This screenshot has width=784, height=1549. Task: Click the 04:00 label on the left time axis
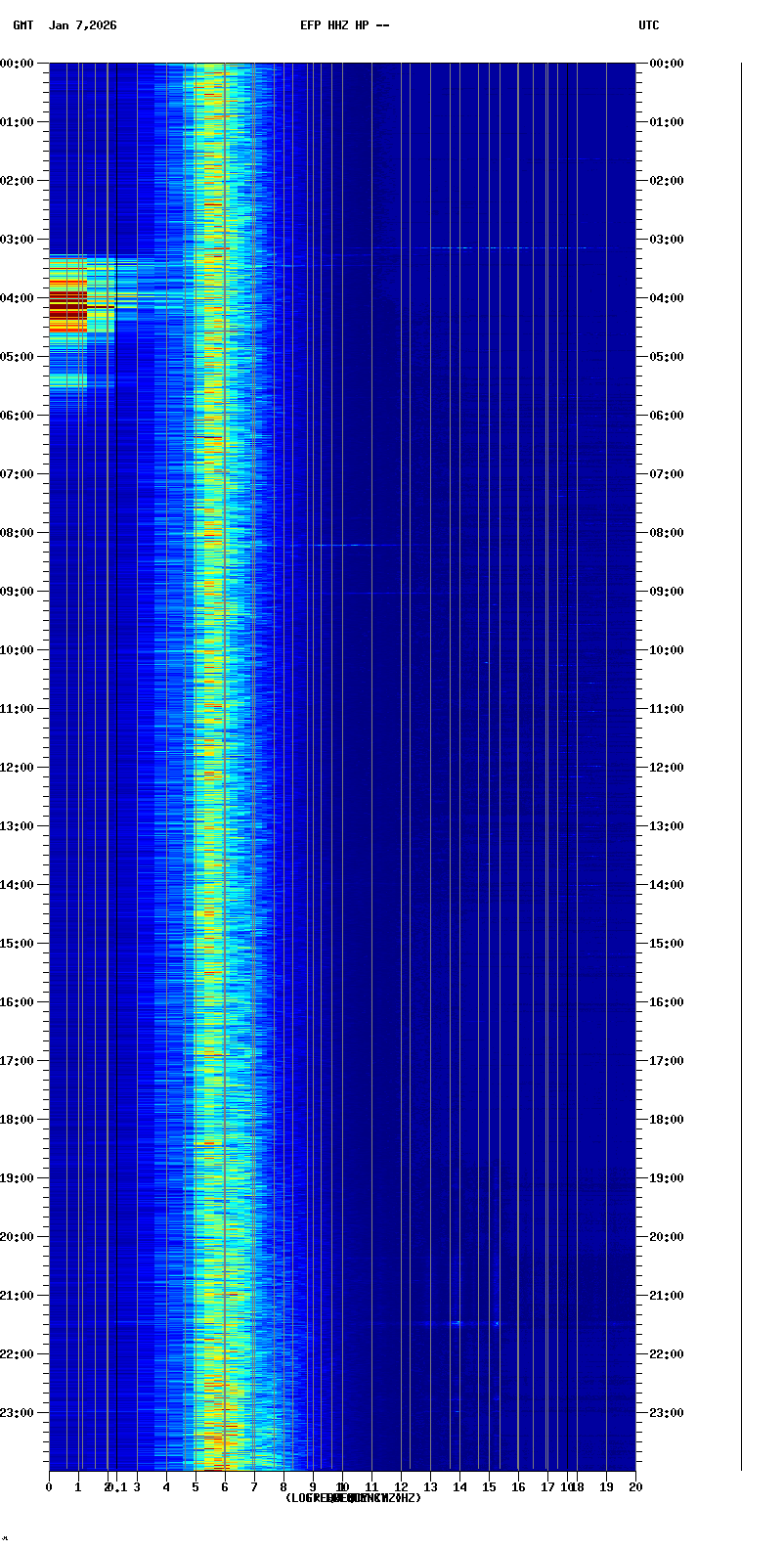pos(17,298)
